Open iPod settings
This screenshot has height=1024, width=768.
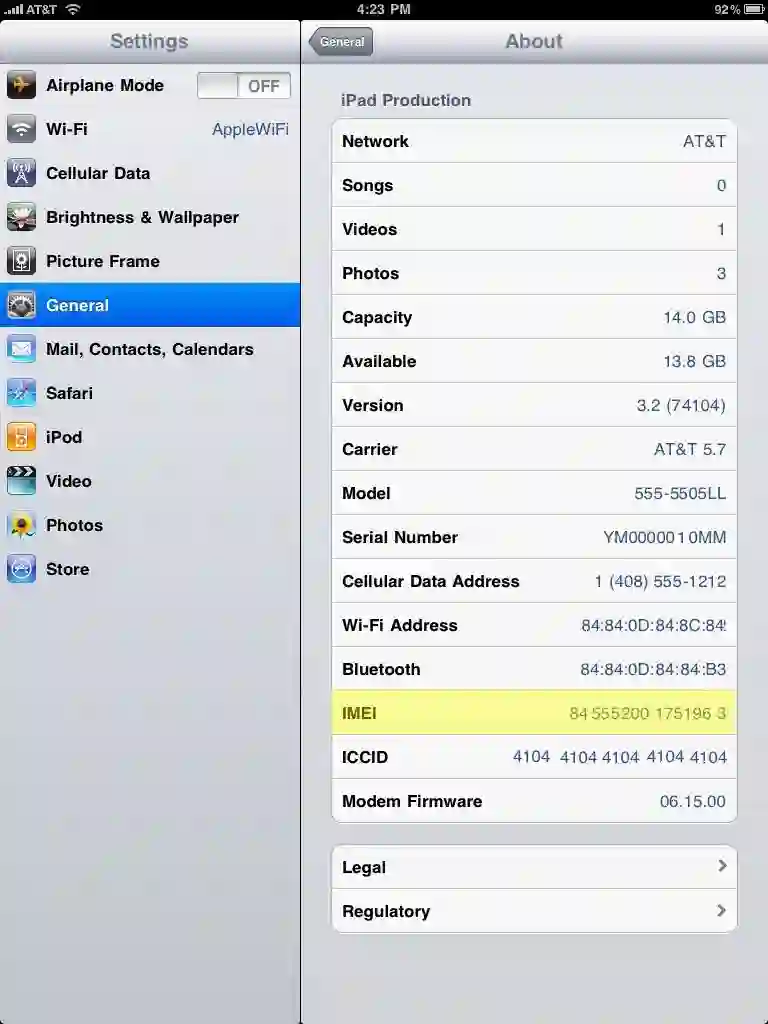(150, 437)
